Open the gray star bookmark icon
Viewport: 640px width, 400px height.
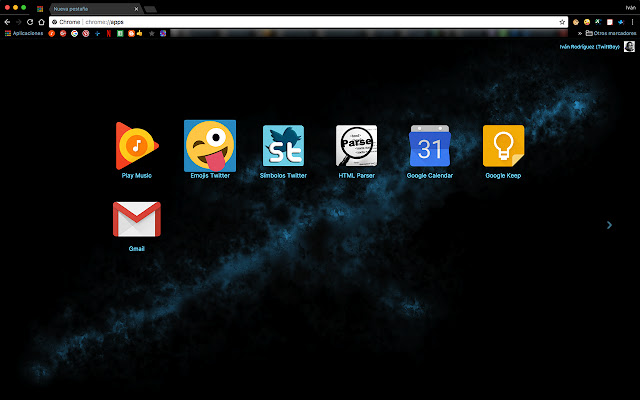click(152, 33)
